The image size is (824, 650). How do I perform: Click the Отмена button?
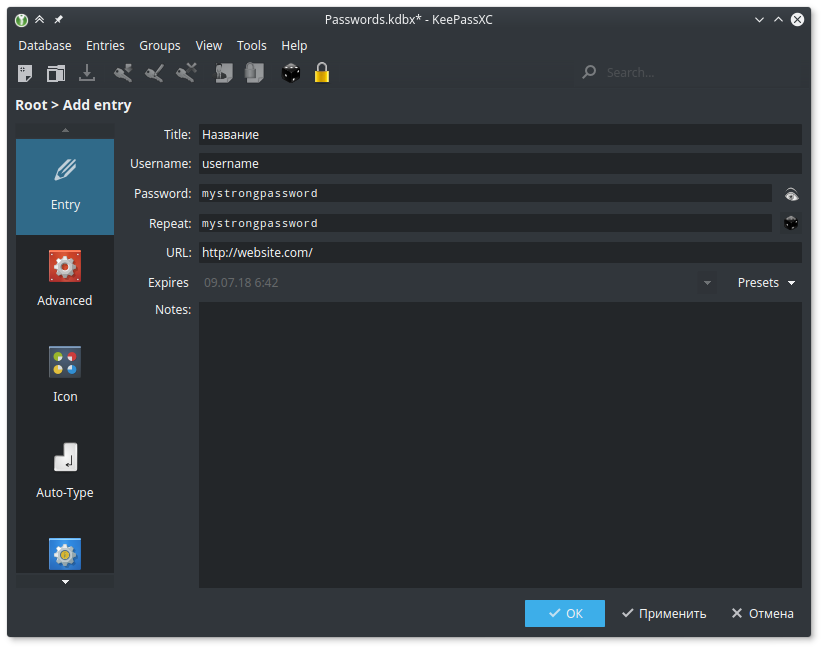click(762, 614)
